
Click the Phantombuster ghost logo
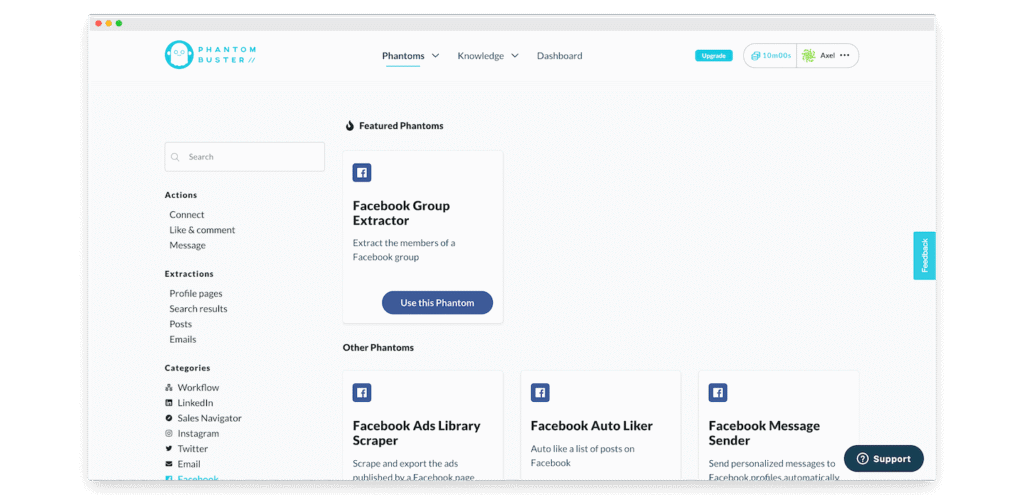[x=179, y=55]
